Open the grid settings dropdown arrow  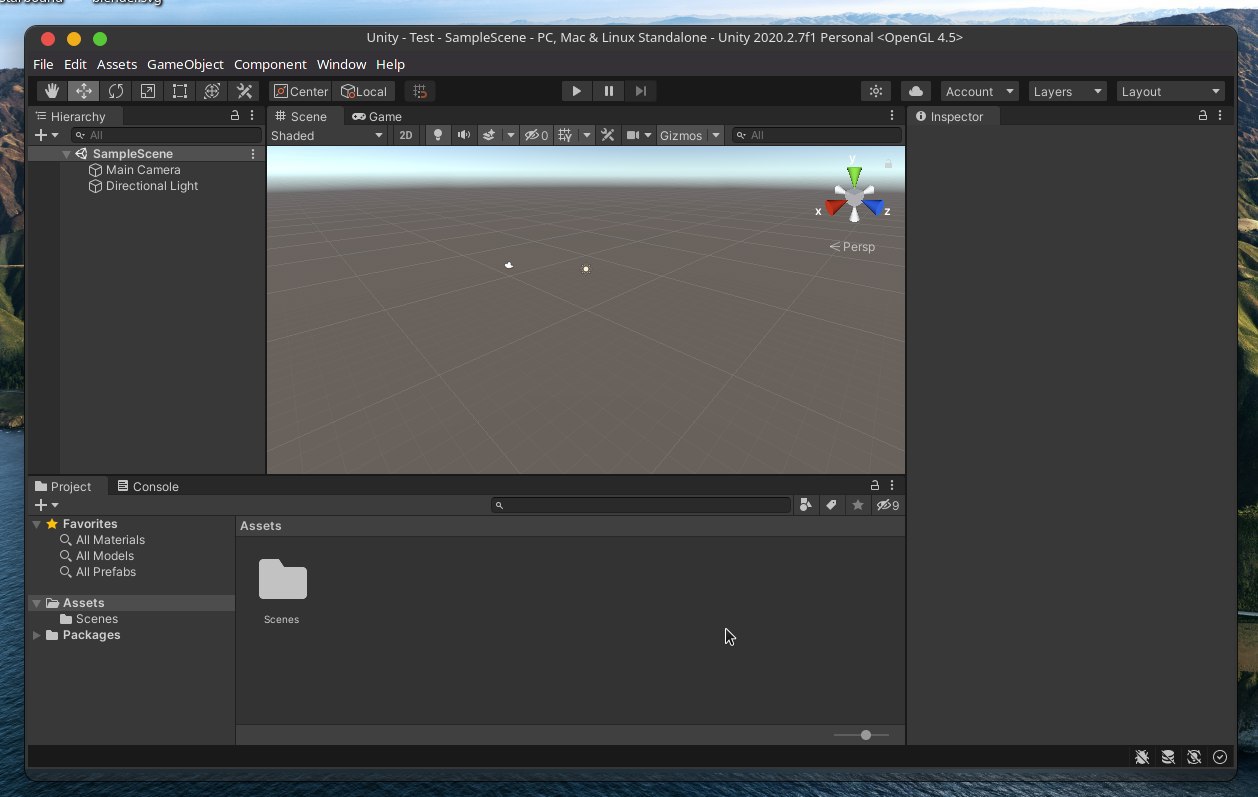tap(587, 135)
